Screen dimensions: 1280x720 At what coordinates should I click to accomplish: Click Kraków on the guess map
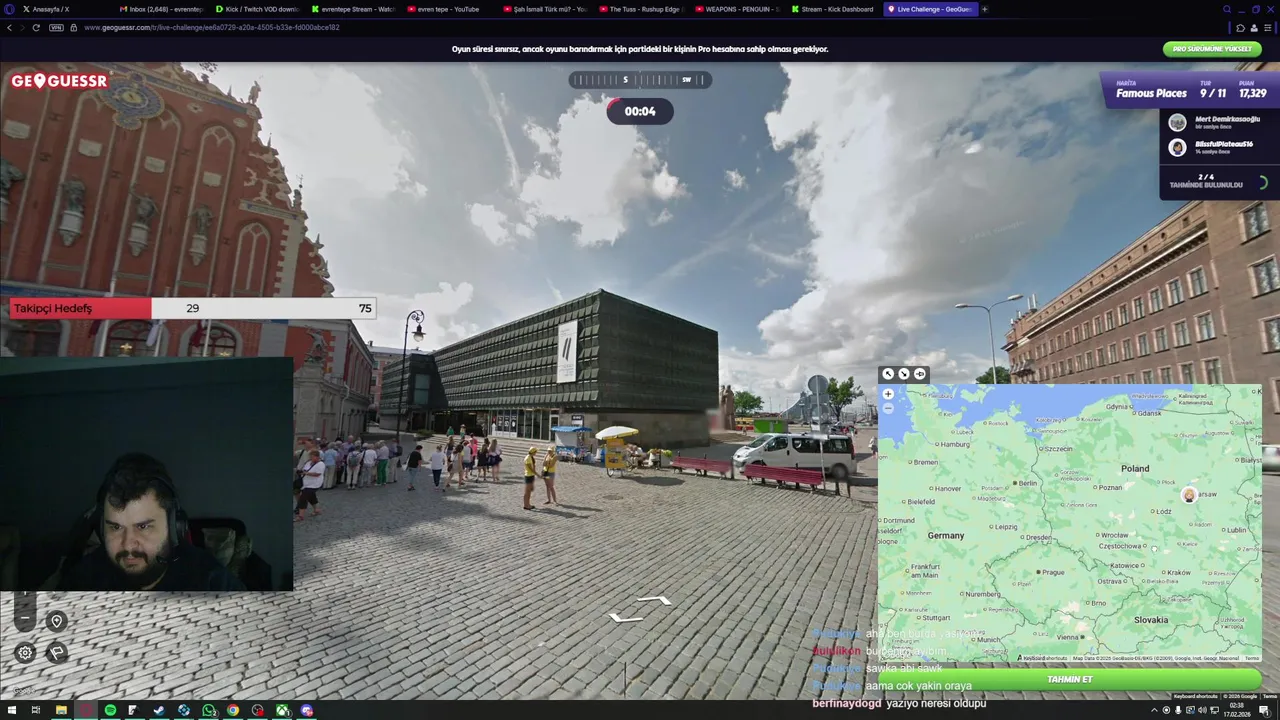(1177, 572)
